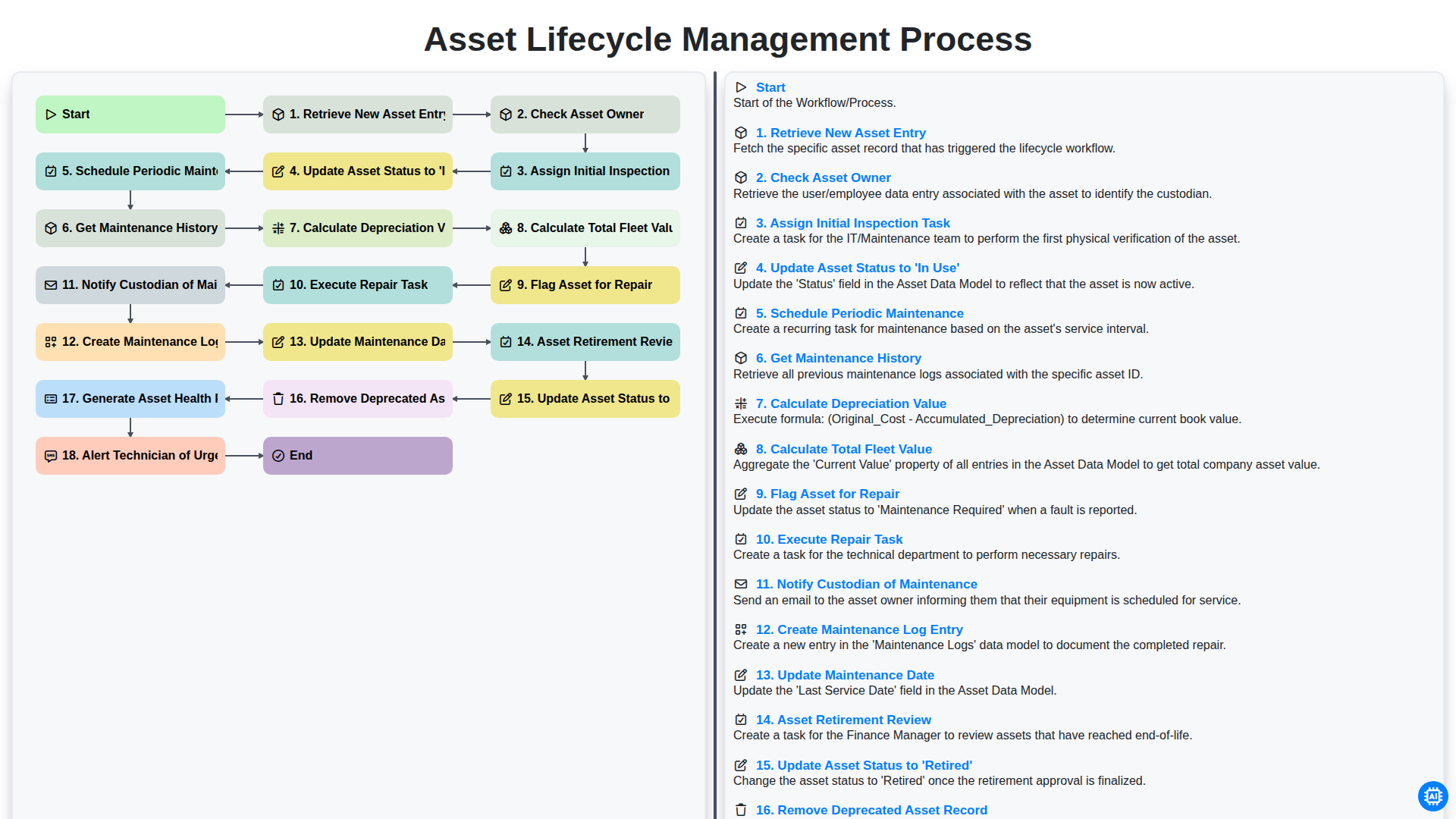Click the AI assistant chip icon
Image resolution: width=1456 pixels, height=819 pixels.
pos(1432,796)
